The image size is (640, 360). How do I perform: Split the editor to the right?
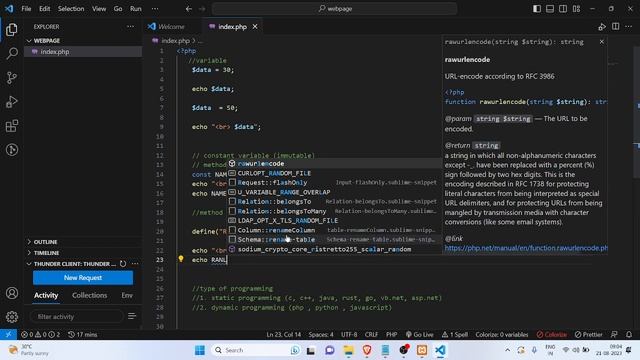pyautogui.click(x=615, y=27)
